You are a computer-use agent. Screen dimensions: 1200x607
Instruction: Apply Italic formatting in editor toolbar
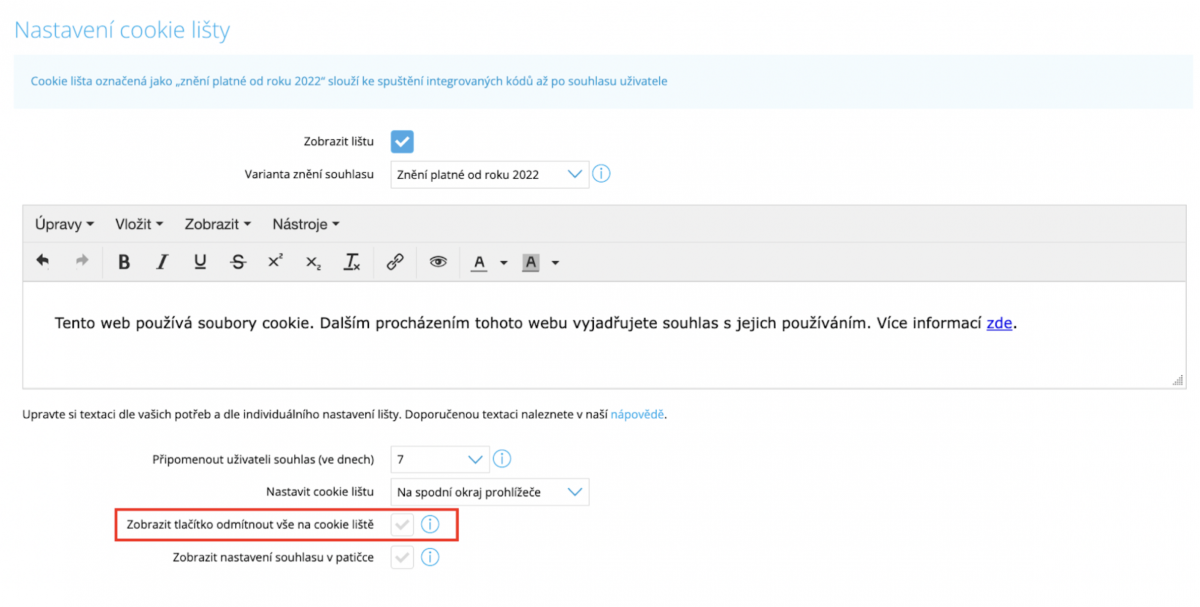click(162, 262)
